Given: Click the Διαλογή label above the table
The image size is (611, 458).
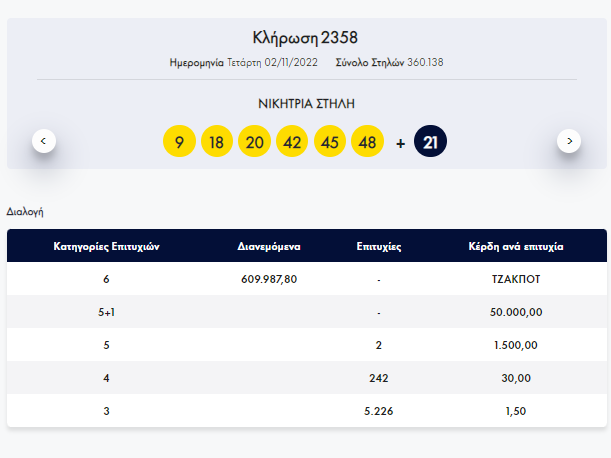Looking at the screenshot, I should tap(25, 212).
